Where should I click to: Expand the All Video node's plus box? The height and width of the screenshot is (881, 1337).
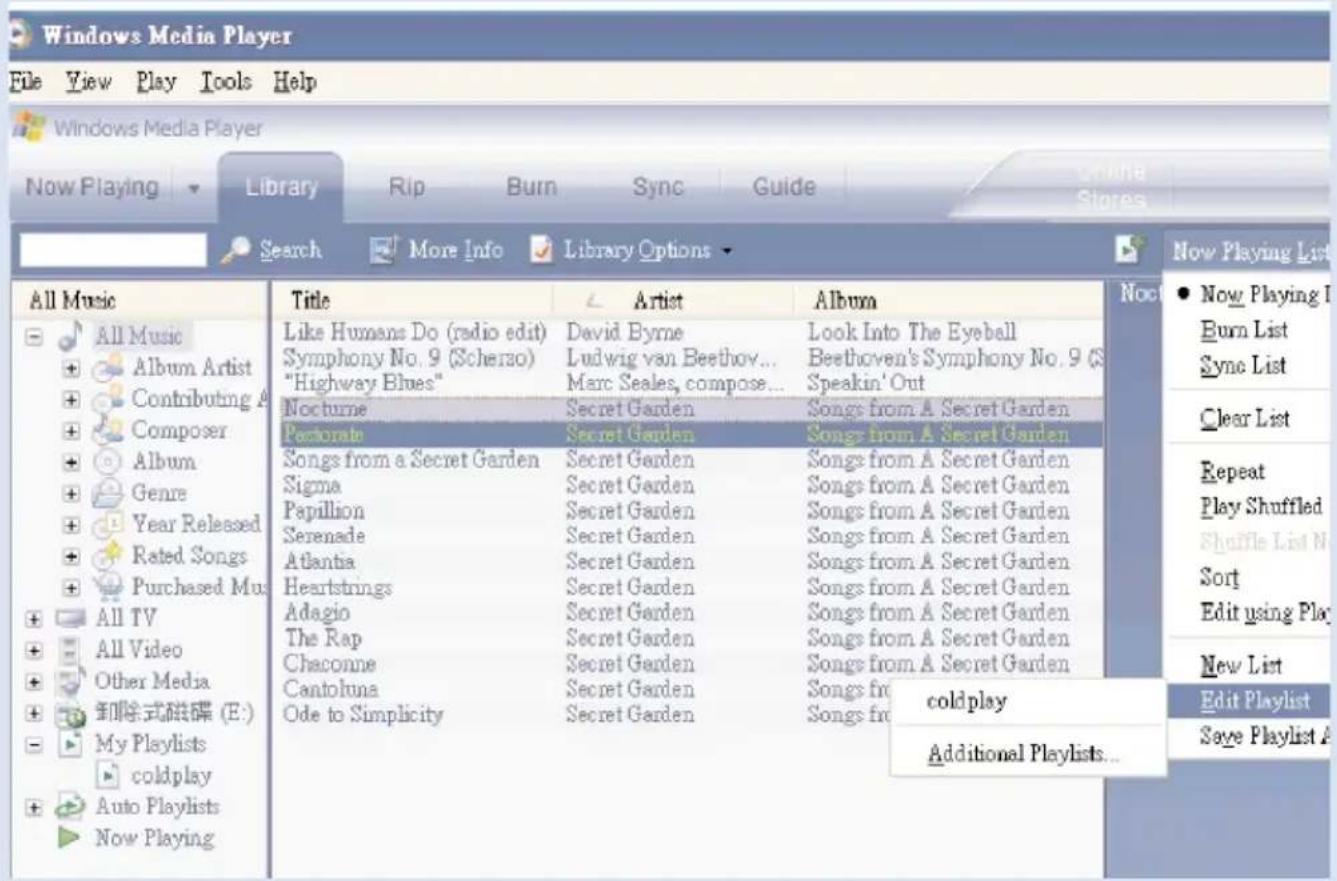click(x=36, y=651)
